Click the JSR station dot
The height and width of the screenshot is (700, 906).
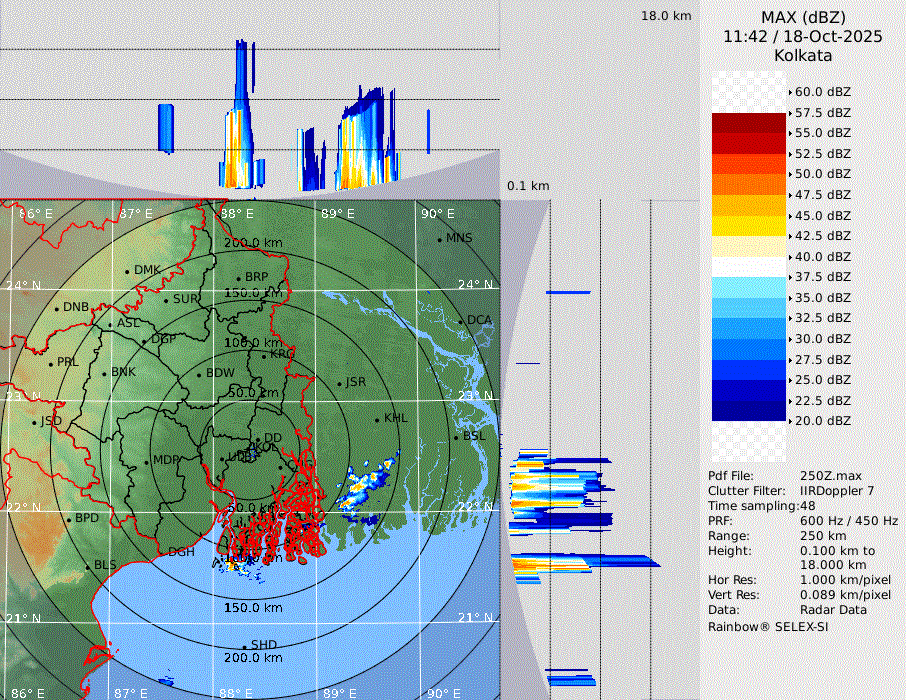click(339, 383)
